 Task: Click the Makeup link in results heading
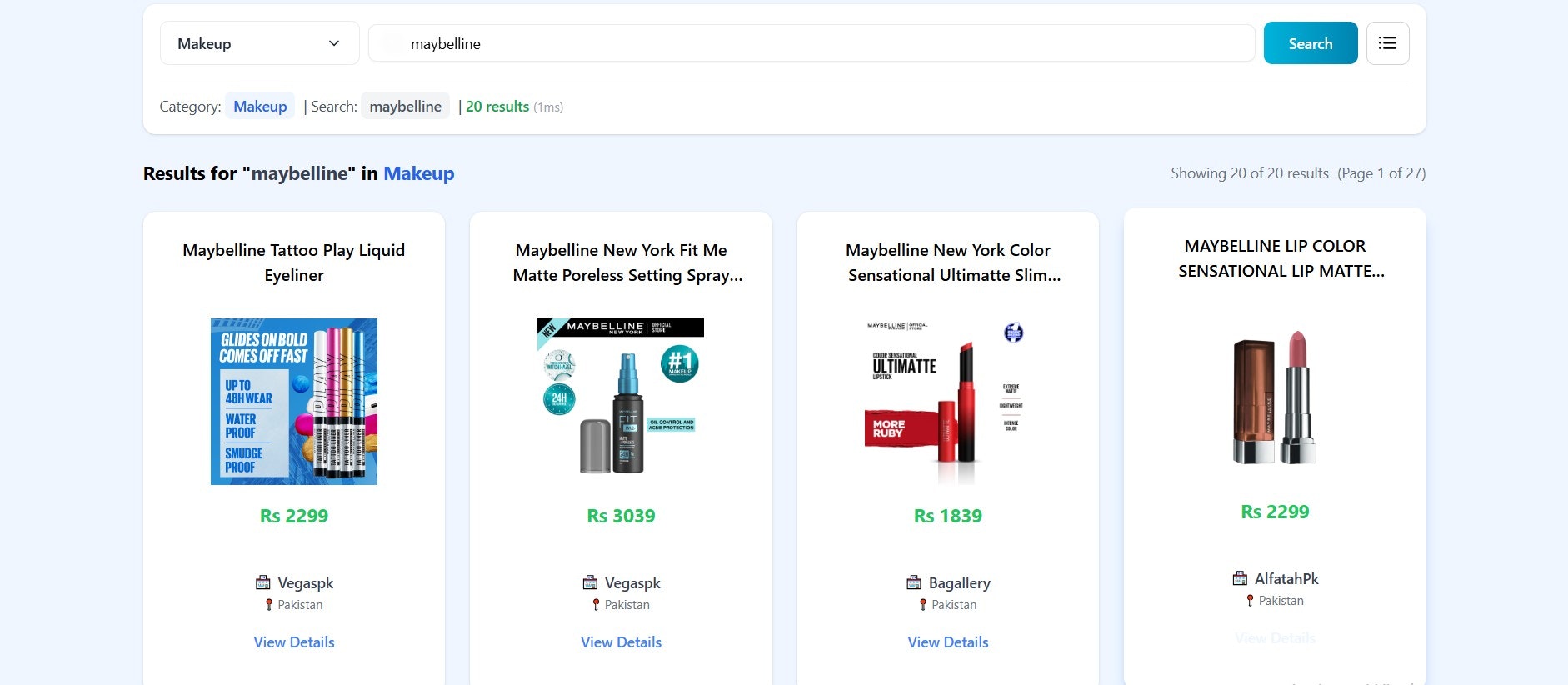[x=418, y=173]
